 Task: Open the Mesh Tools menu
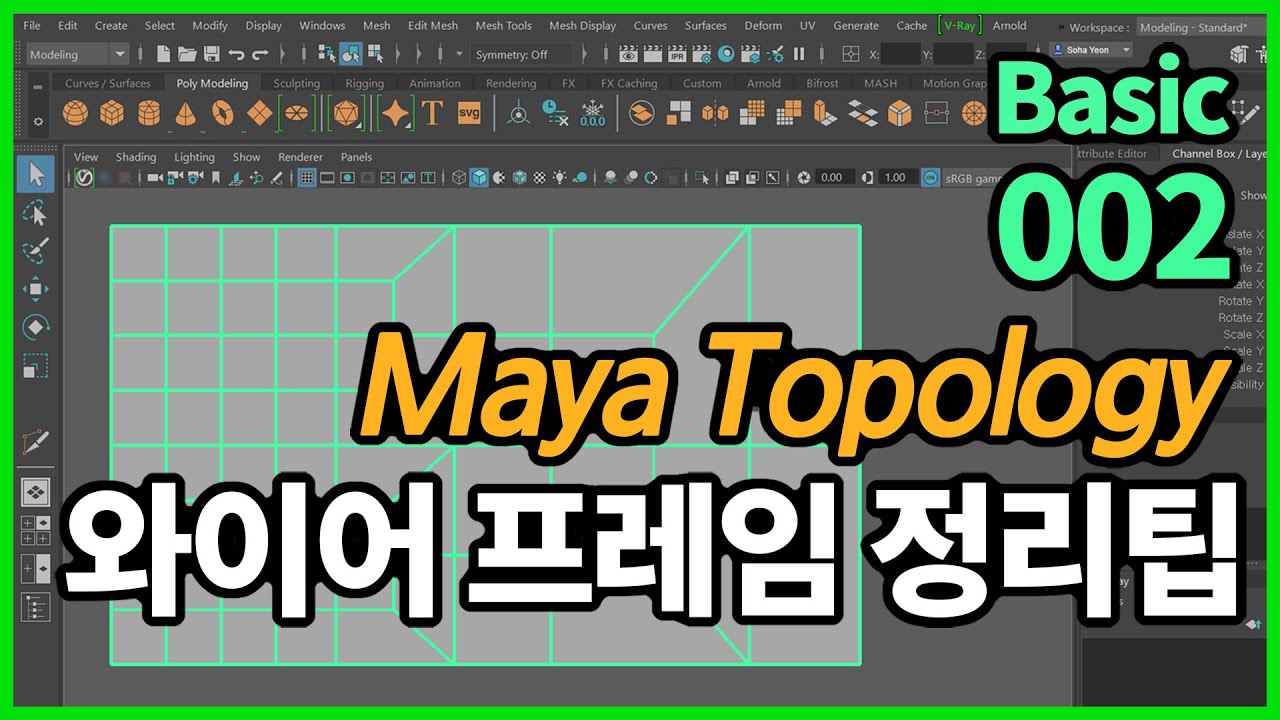coord(503,26)
